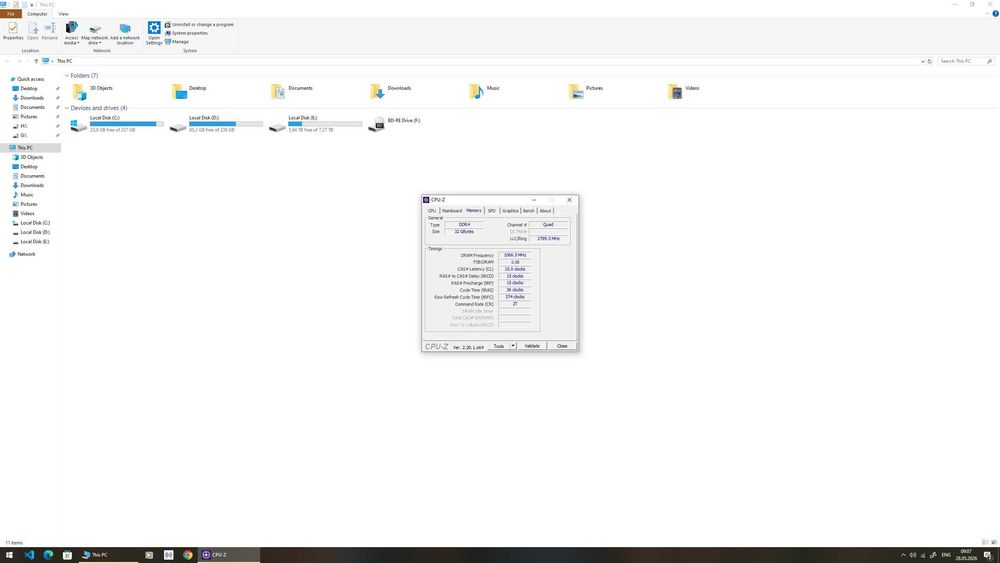Switch to About tab in CPU-Z

pos(545,210)
